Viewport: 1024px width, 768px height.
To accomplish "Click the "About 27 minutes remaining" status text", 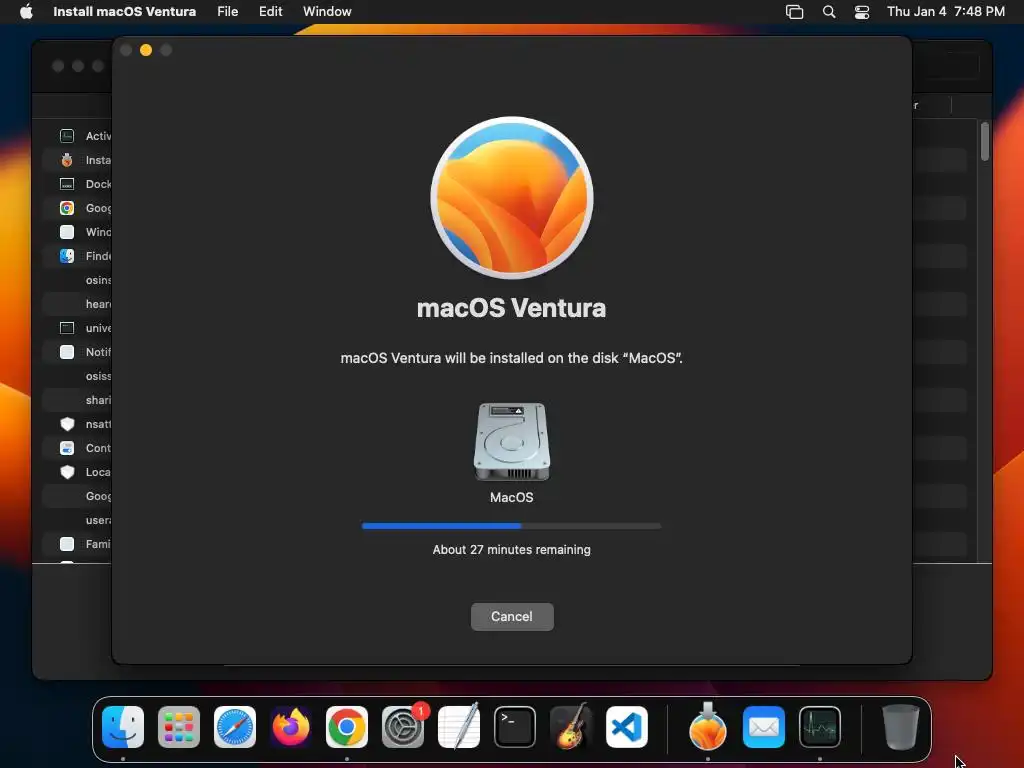I will pyautogui.click(x=511, y=550).
